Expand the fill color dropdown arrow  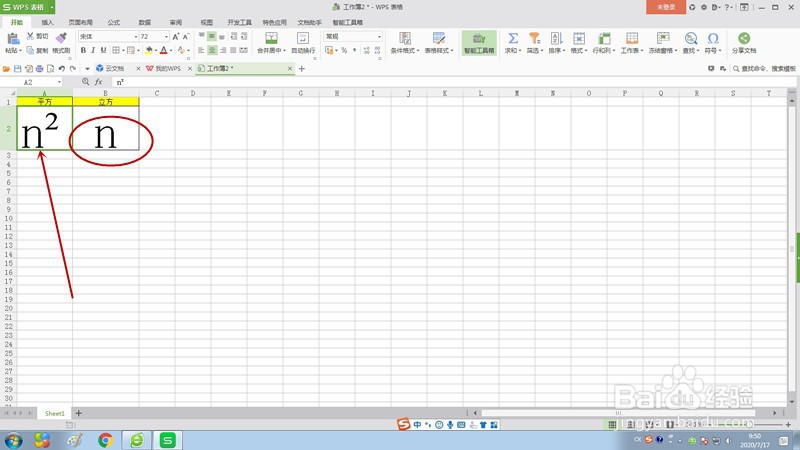tap(156, 51)
